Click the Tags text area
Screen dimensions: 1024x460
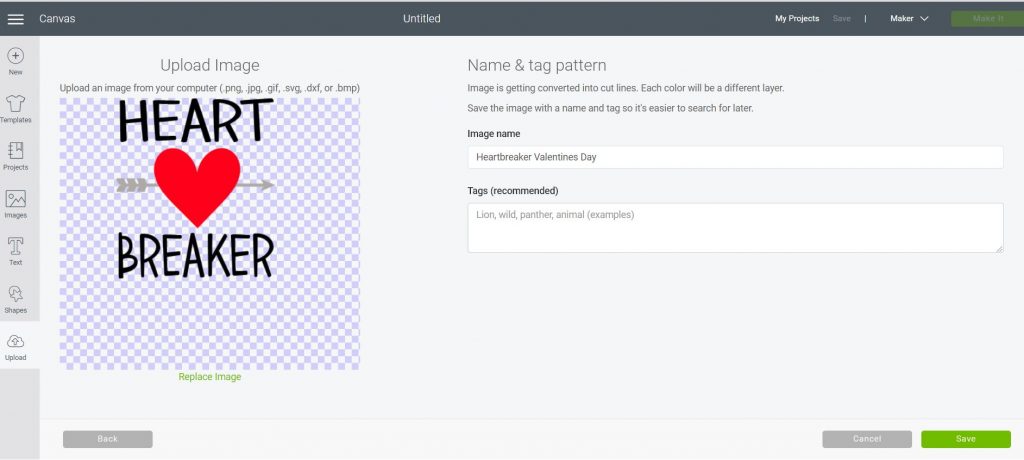[735, 228]
